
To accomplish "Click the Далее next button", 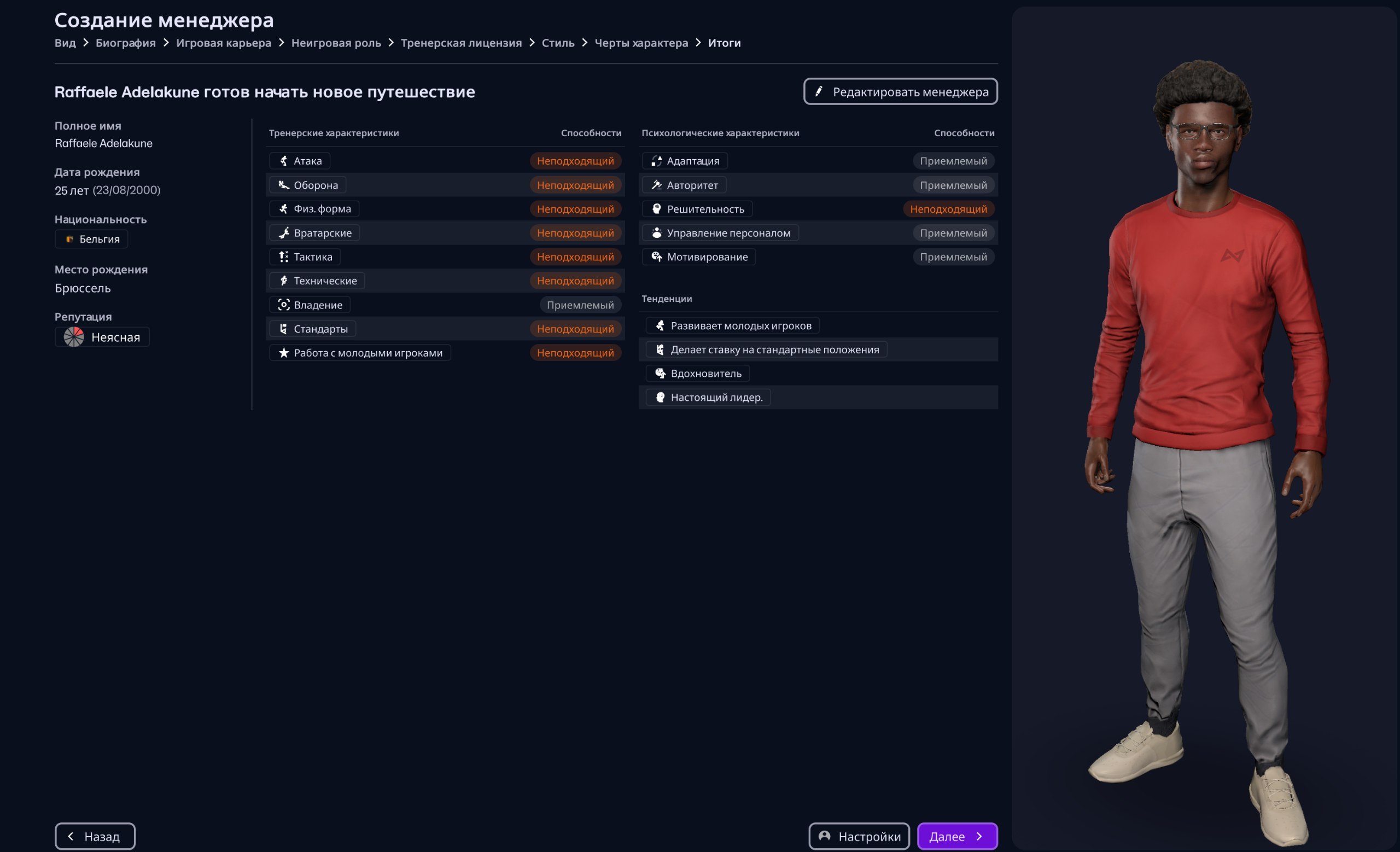I will (x=957, y=836).
